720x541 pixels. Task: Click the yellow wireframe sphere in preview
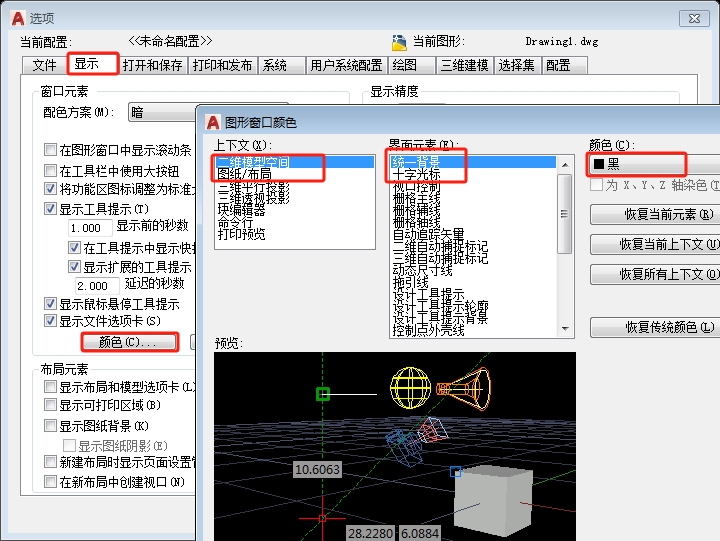410,388
